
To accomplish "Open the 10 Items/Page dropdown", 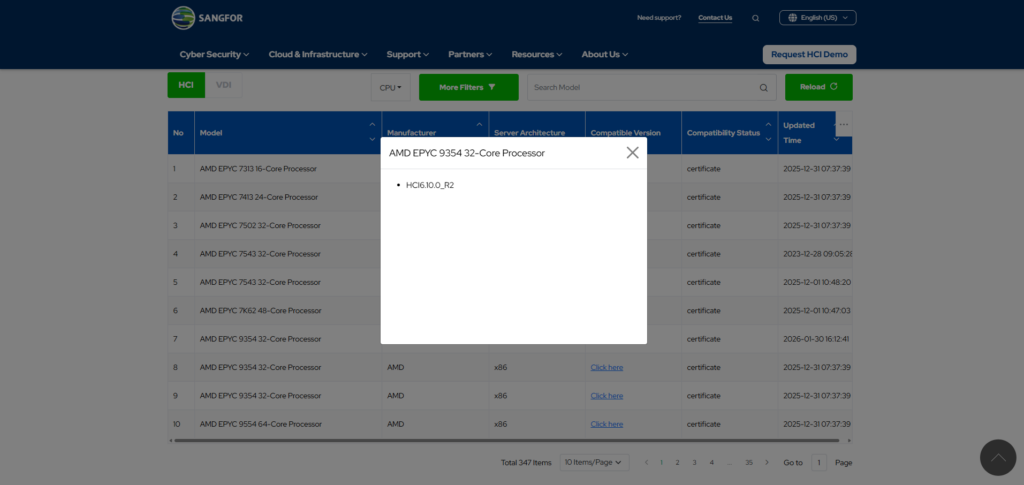I will (594, 462).
